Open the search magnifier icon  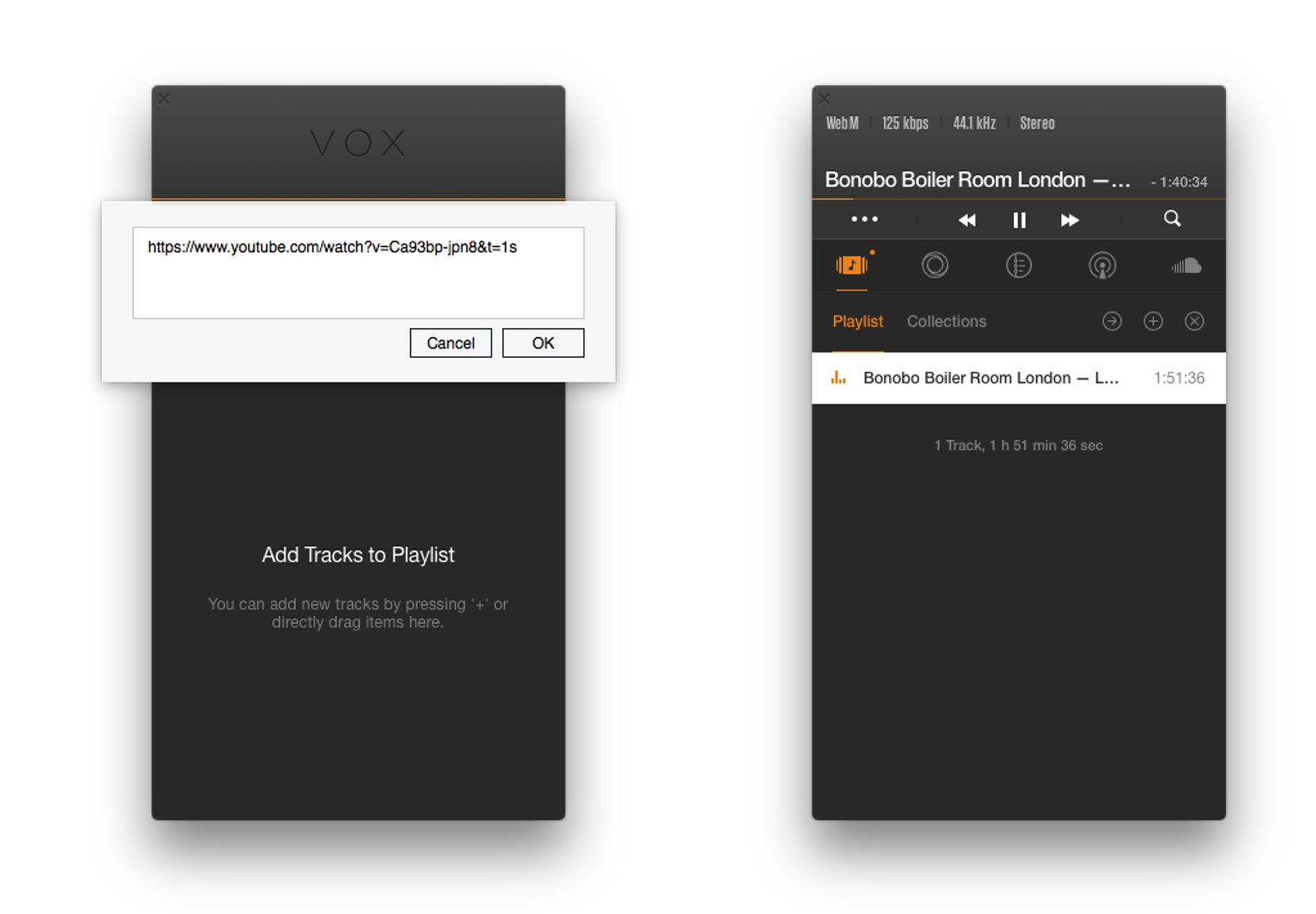click(1172, 219)
